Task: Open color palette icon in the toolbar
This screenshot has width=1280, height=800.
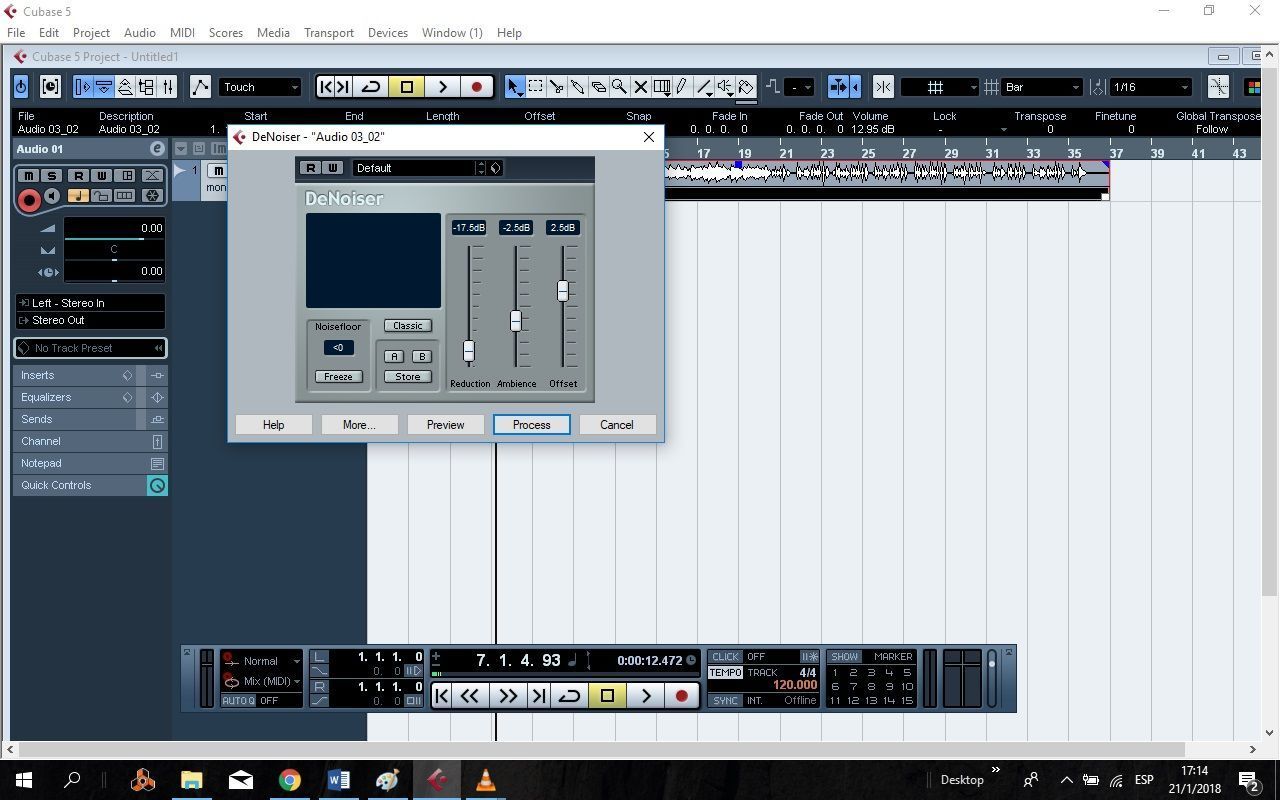Action: (1252, 87)
